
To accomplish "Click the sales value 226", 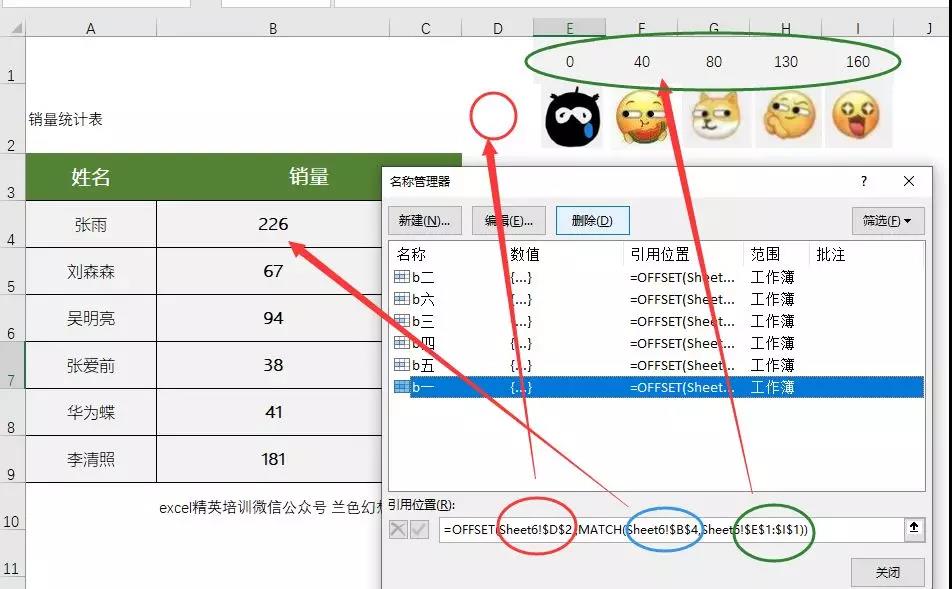I will coord(273,225).
